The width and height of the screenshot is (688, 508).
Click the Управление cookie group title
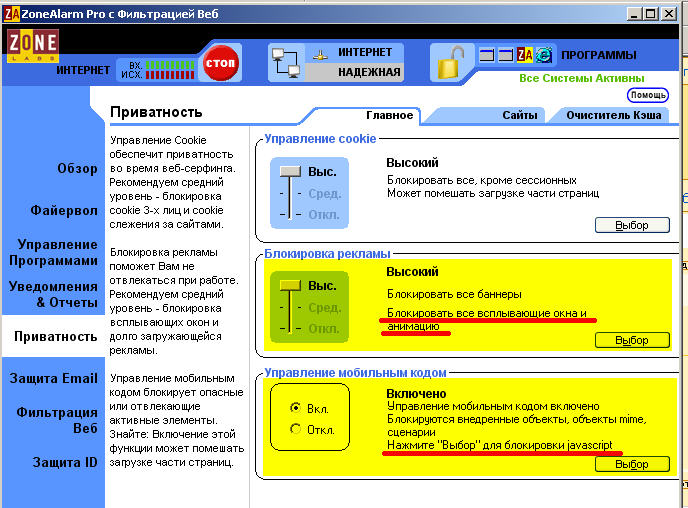[320, 139]
